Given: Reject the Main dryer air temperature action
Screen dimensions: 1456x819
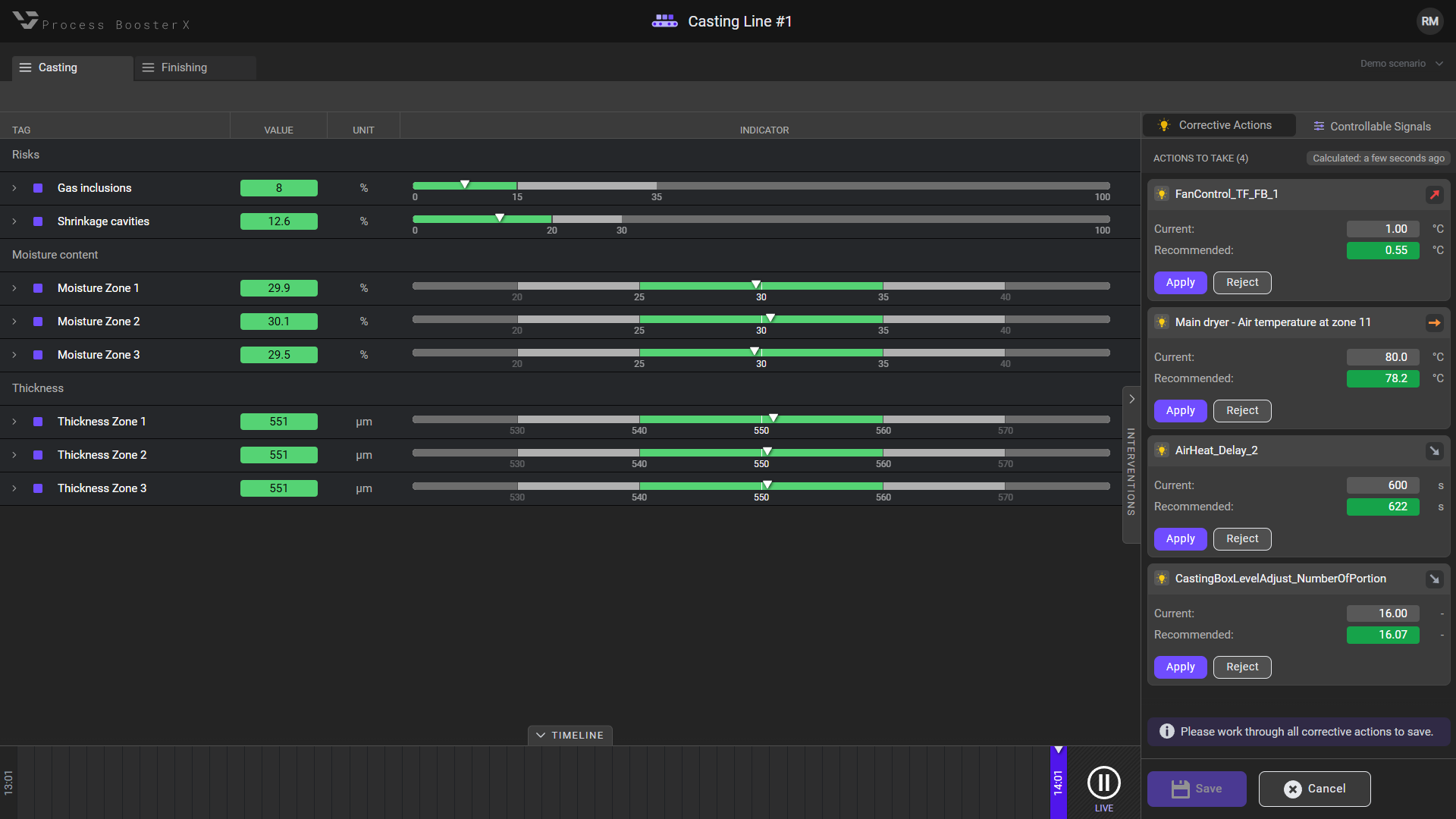Looking at the screenshot, I should coord(1241,411).
